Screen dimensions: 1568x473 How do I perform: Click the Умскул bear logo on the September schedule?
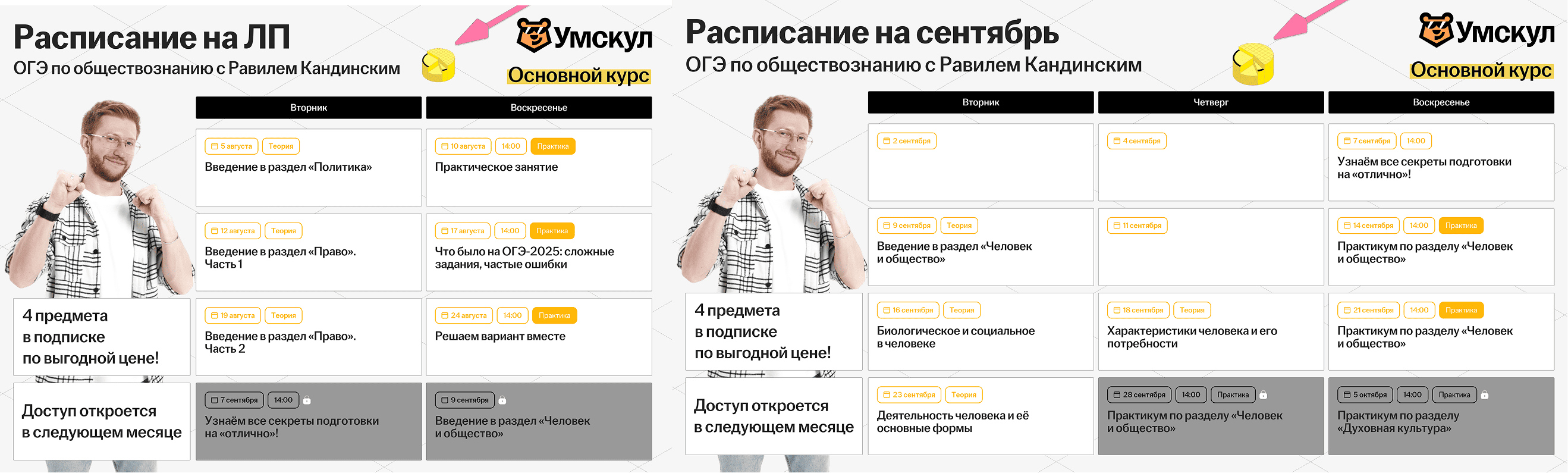click(x=1437, y=30)
